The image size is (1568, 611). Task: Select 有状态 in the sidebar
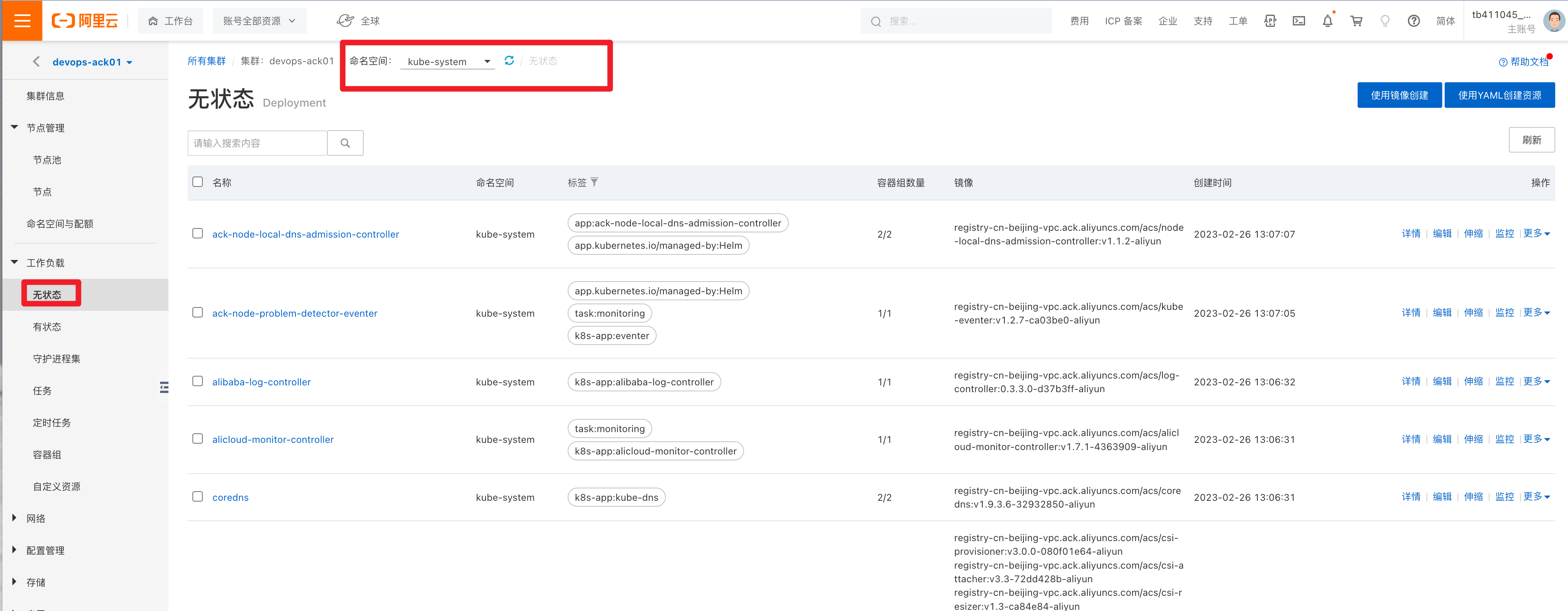tap(47, 327)
